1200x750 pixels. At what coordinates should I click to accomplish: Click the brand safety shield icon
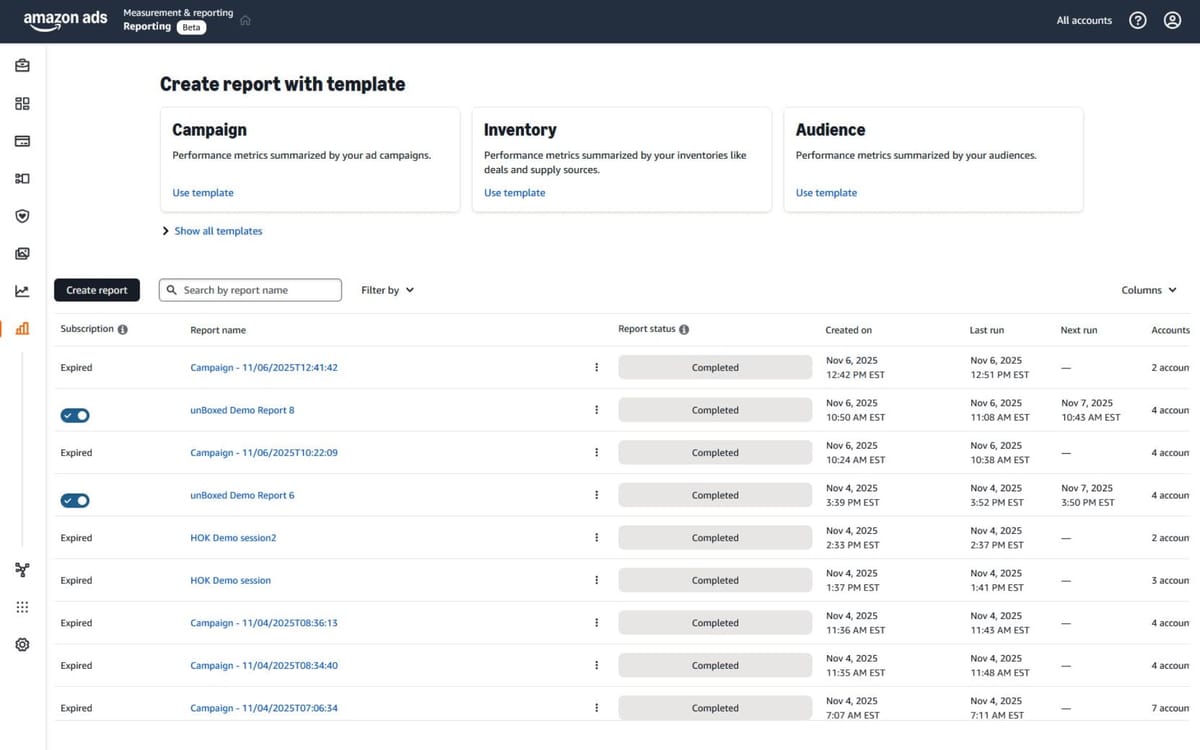22,215
